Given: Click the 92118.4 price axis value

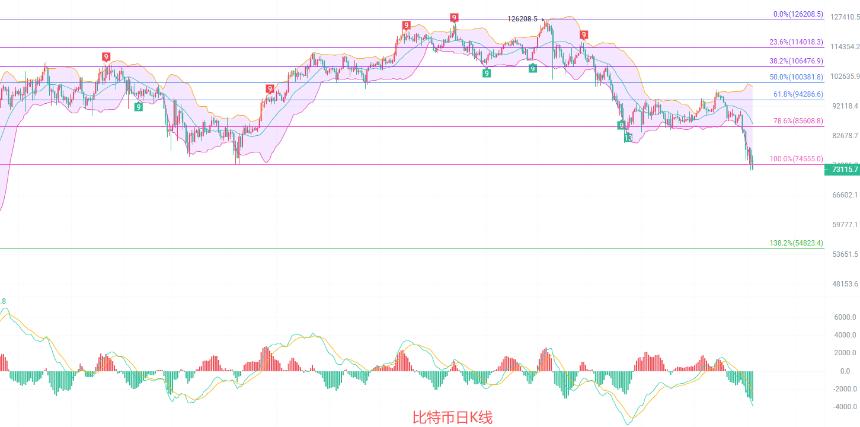Looking at the screenshot, I should coord(847,106).
